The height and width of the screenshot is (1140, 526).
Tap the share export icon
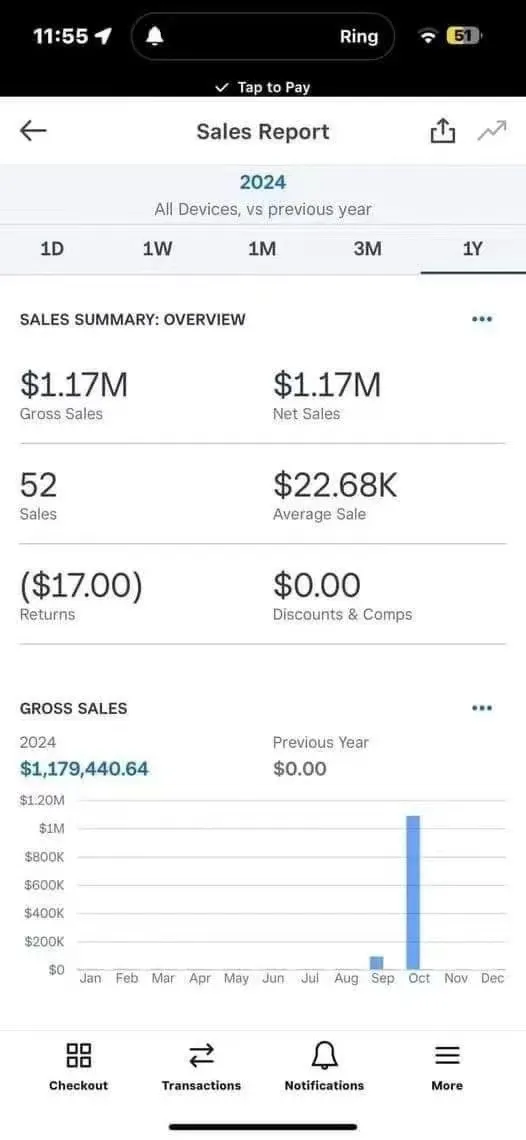pyautogui.click(x=442, y=131)
